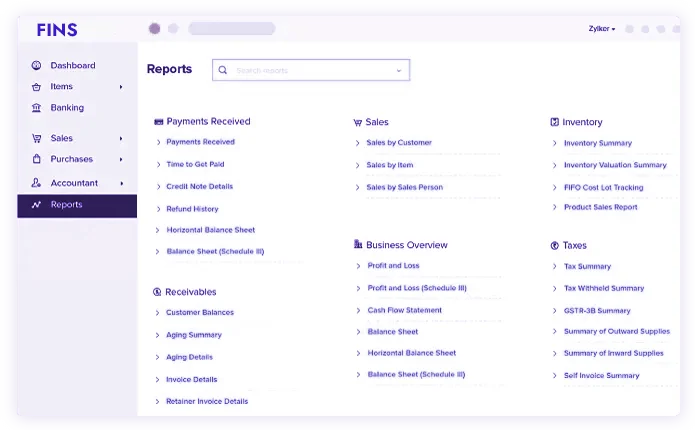The image size is (695, 430).
Task: Click the Accountant person icon
Action: pyautogui.click(x=36, y=183)
